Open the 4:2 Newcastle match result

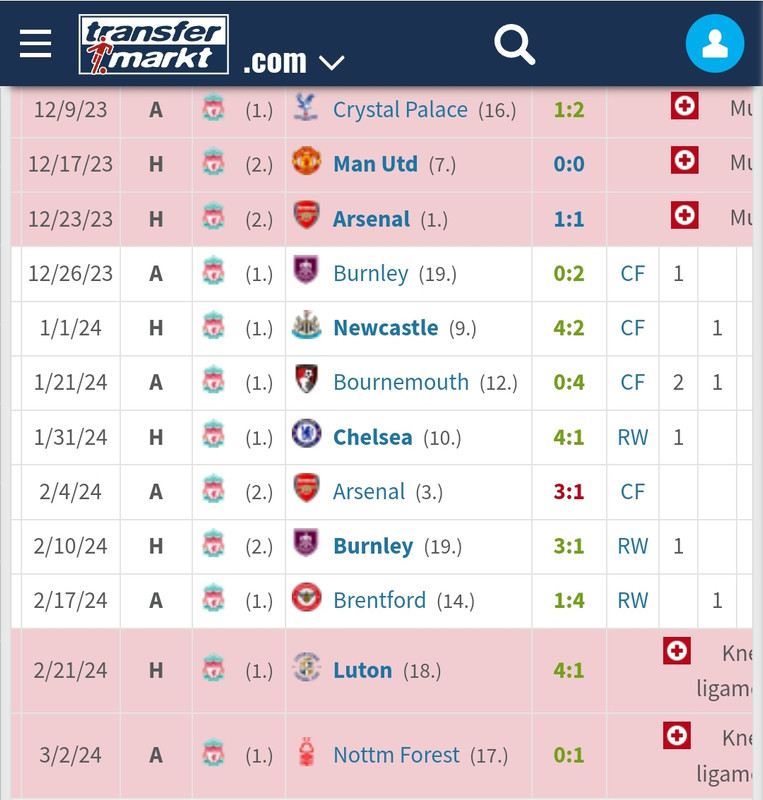point(569,328)
